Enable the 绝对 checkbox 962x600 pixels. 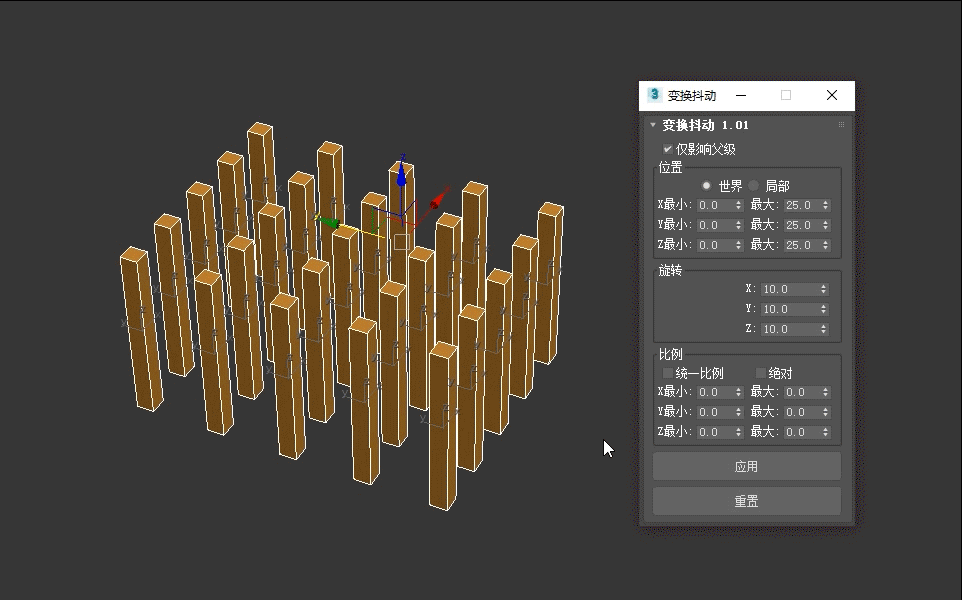(761, 373)
